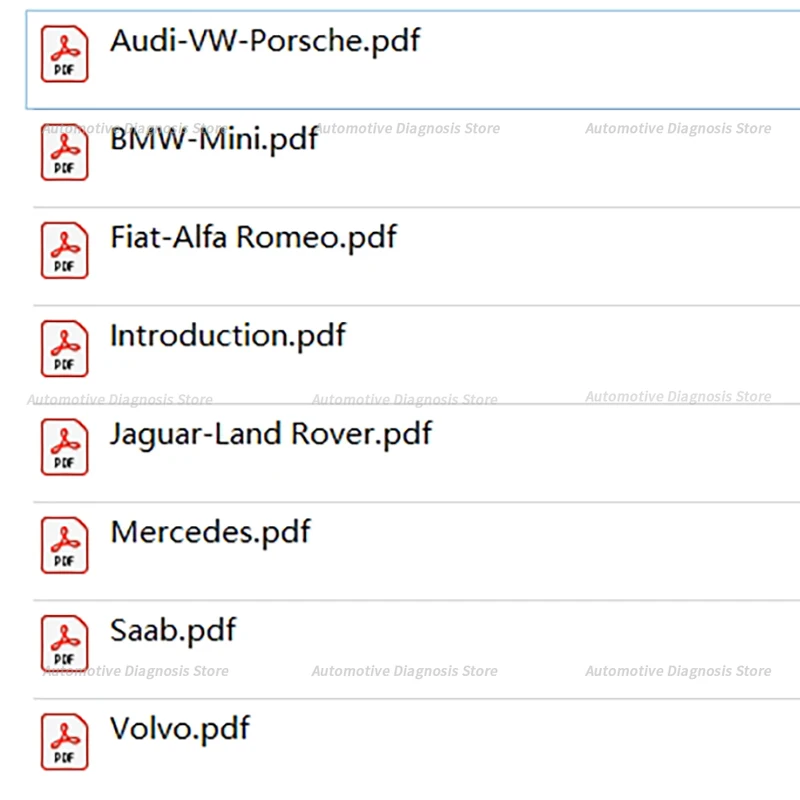800x800 pixels.
Task: Select PDF icon for Jaguar-Land Rover.pdf
Action: tap(64, 447)
